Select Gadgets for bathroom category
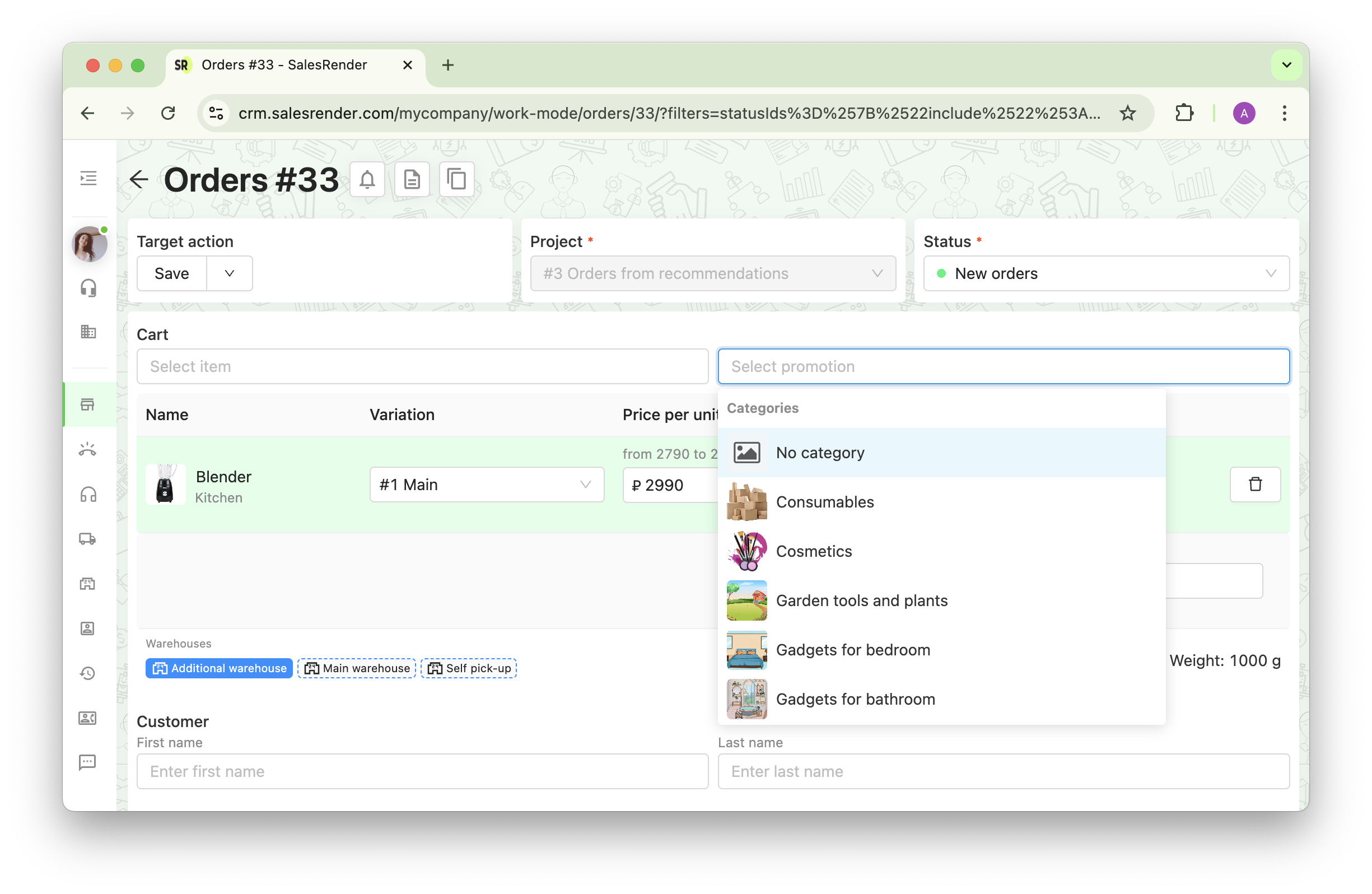This screenshot has height=894, width=1372. click(x=941, y=699)
